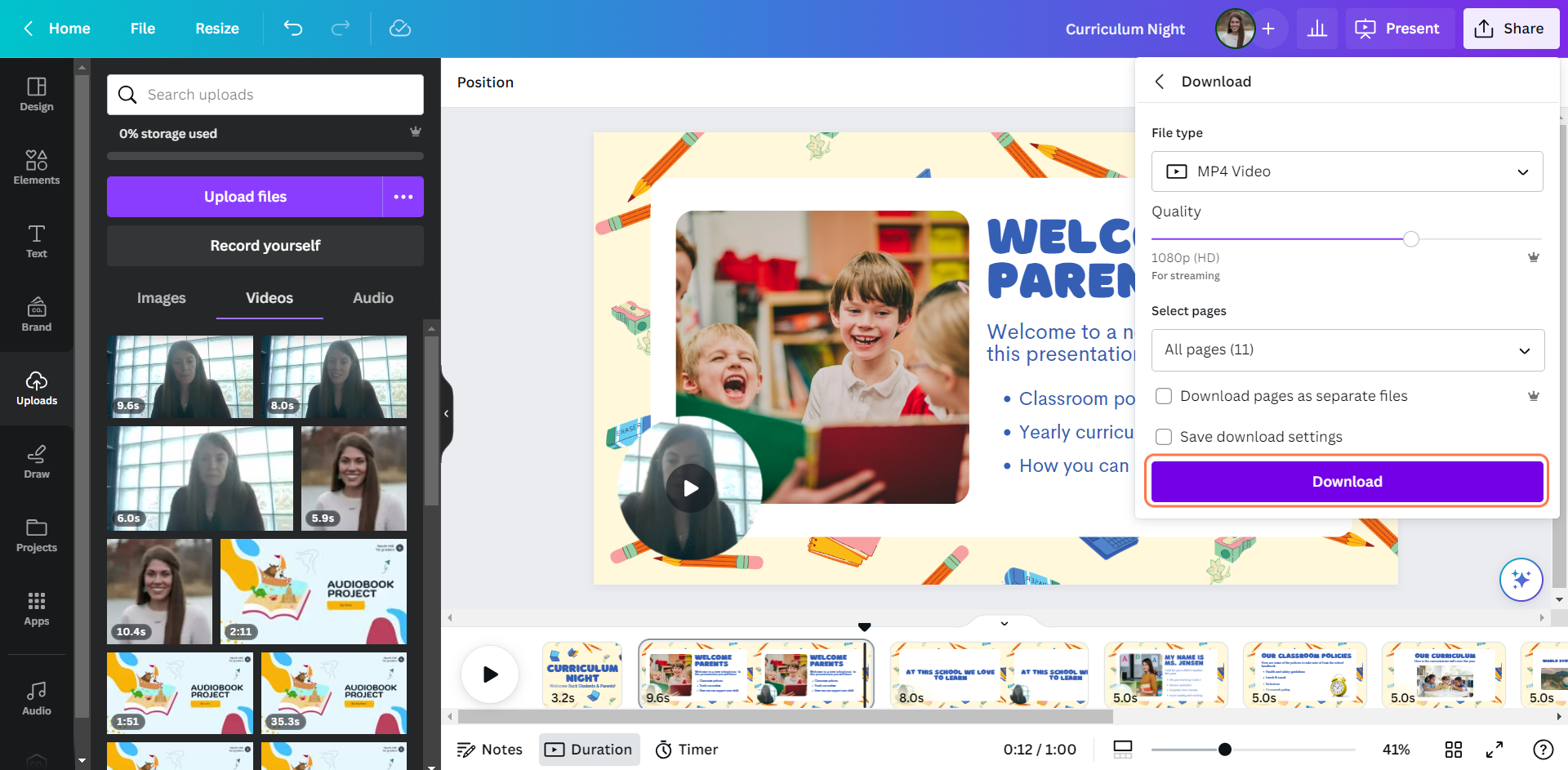Click the Search uploads field
The image size is (1568, 770).
coord(265,95)
